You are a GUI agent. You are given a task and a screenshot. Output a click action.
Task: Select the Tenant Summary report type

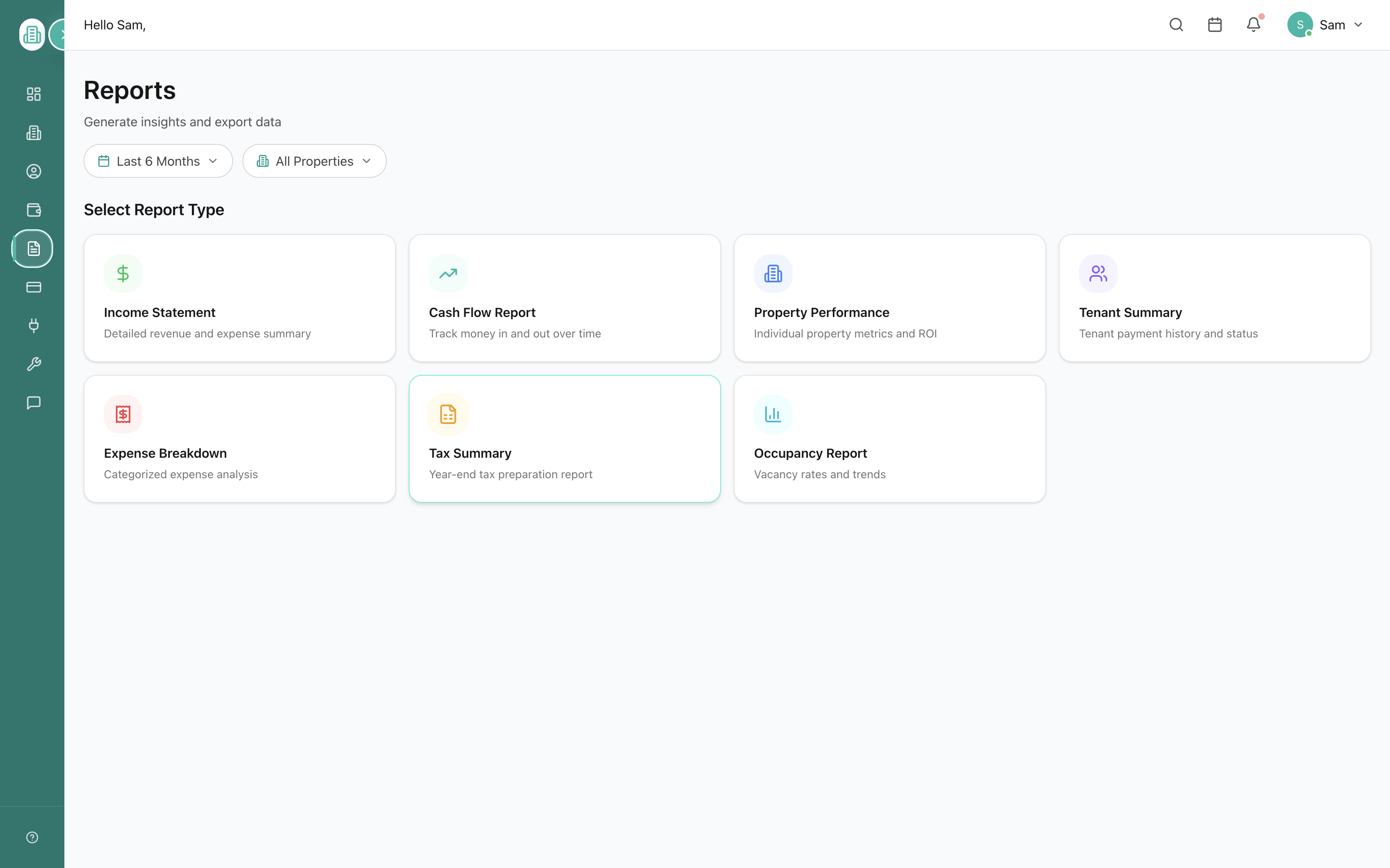1214,298
